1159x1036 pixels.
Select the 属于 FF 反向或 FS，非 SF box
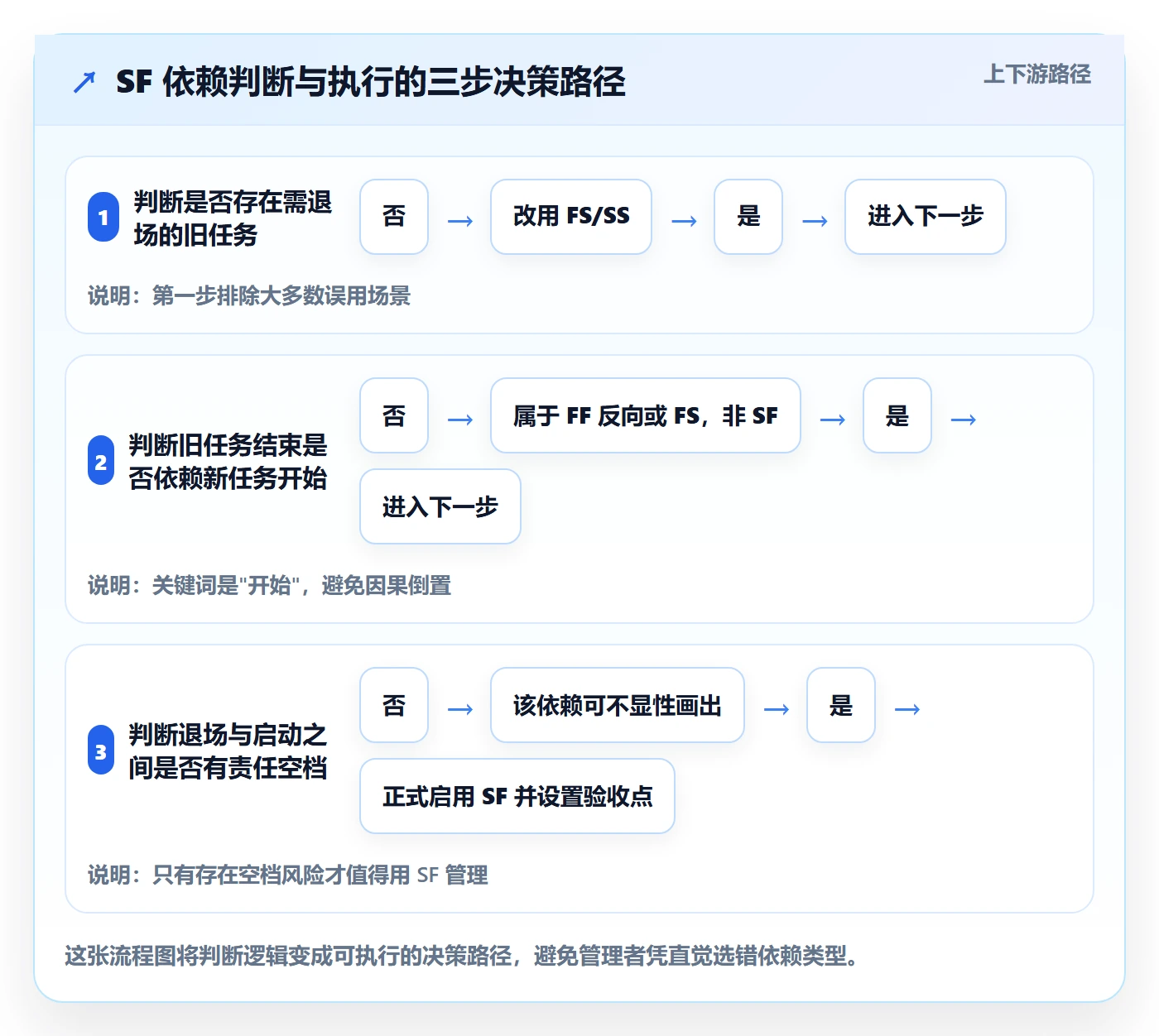point(646,415)
